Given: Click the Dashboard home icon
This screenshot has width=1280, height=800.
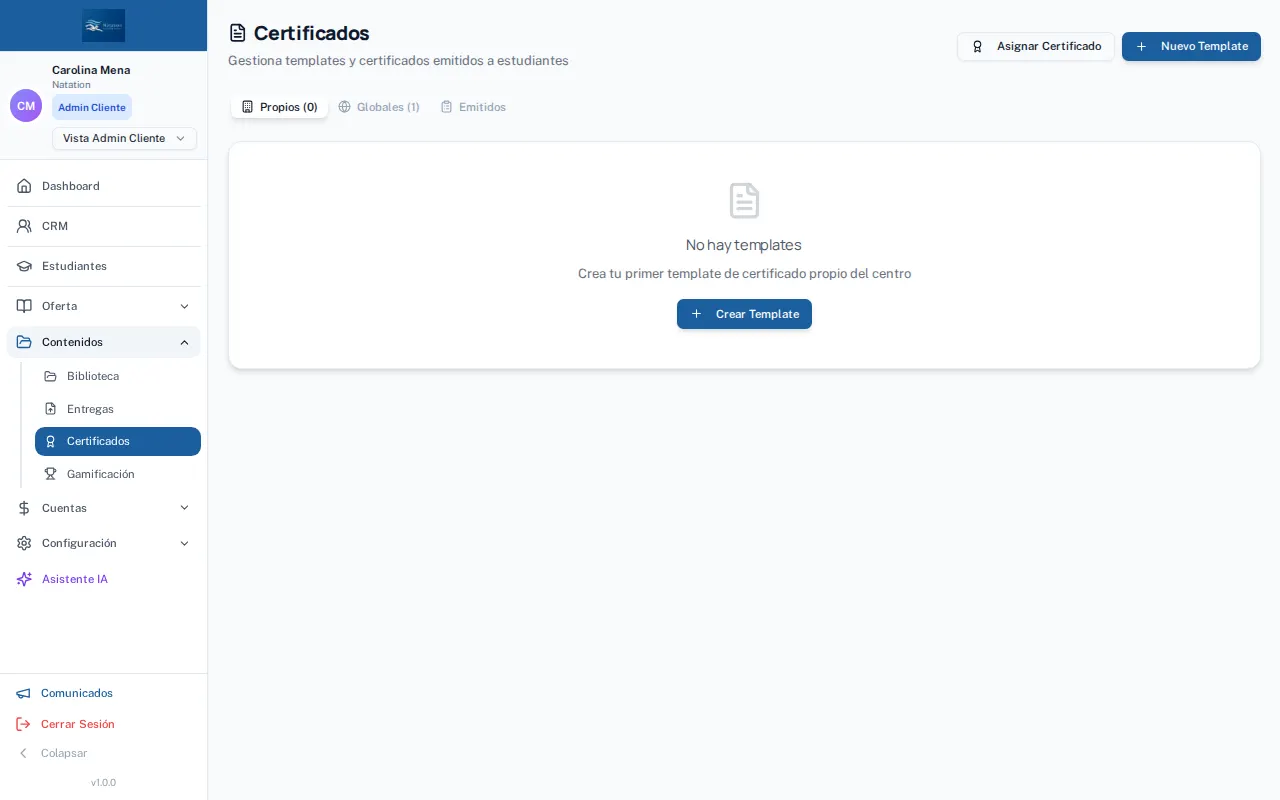Looking at the screenshot, I should point(24,186).
